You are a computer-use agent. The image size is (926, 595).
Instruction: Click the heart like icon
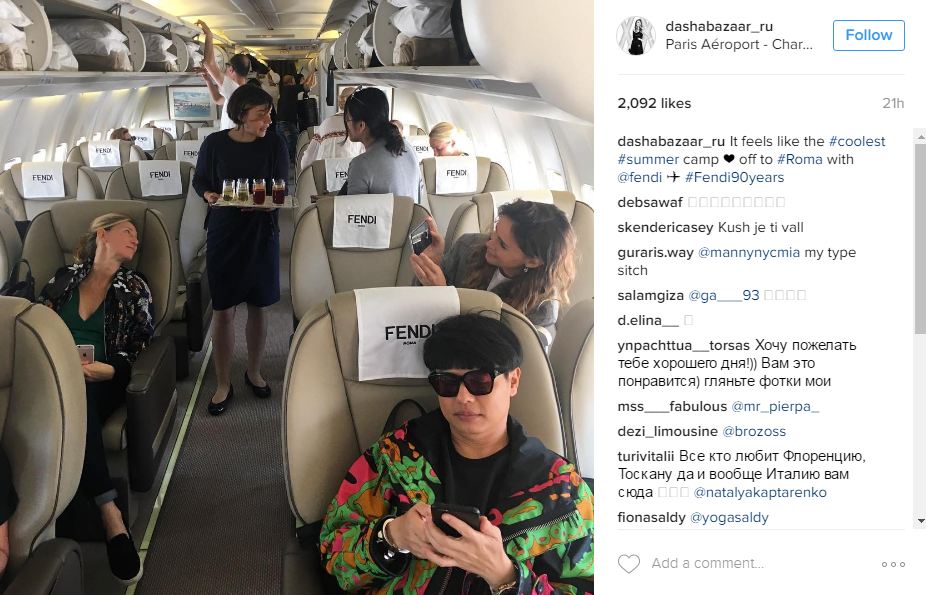point(628,564)
